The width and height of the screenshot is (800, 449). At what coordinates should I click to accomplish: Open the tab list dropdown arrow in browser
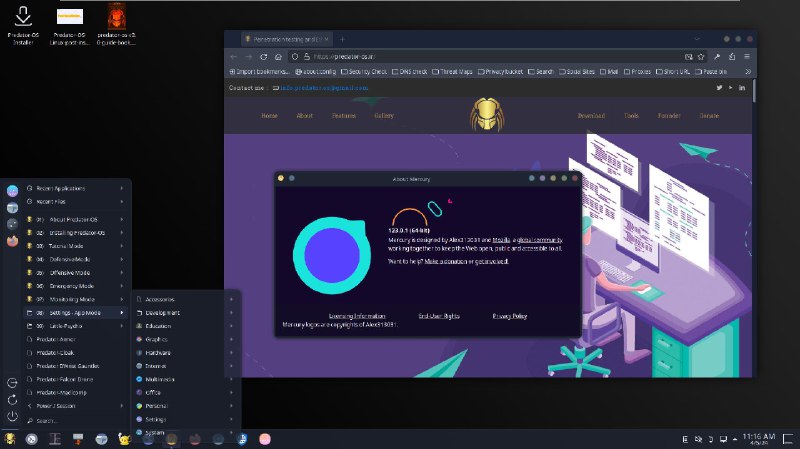(697, 39)
